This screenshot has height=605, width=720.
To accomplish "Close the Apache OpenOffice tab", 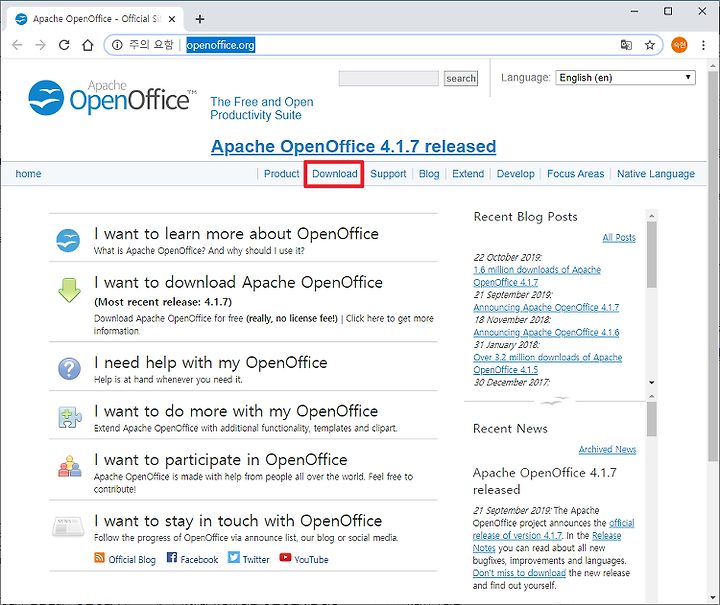I will point(172,19).
